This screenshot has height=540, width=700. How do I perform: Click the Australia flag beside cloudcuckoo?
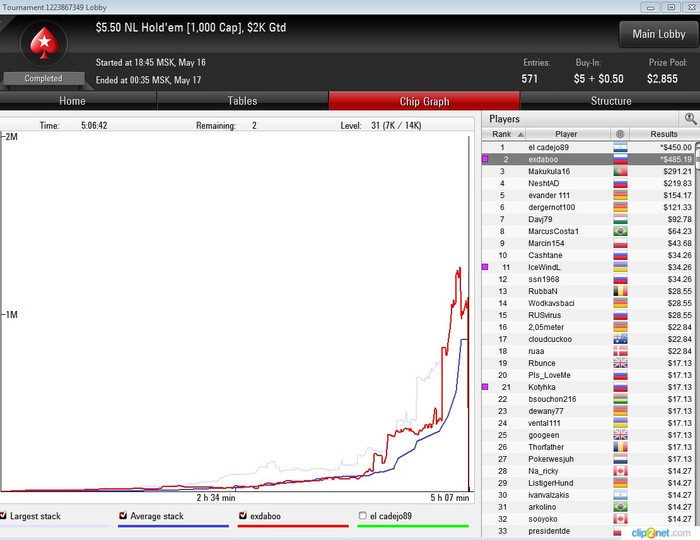pyautogui.click(x=621, y=339)
